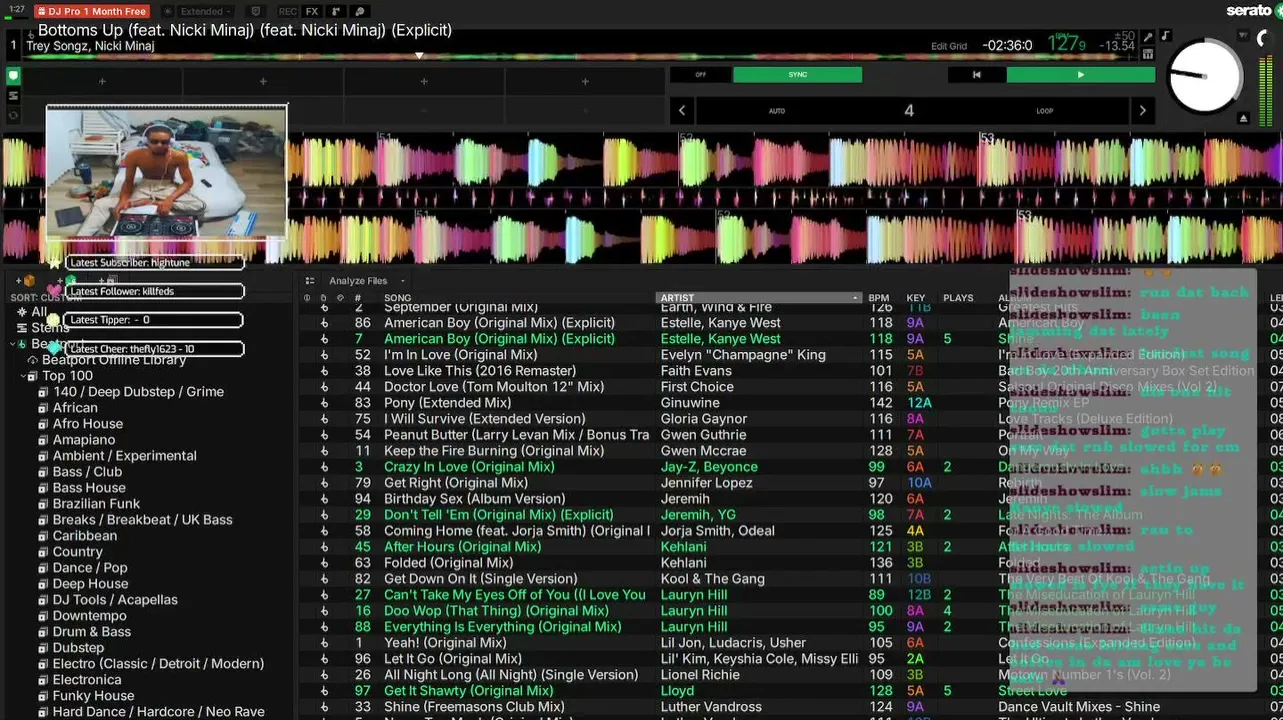Open the ARTIST column sort dropdown

click(855, 298)
